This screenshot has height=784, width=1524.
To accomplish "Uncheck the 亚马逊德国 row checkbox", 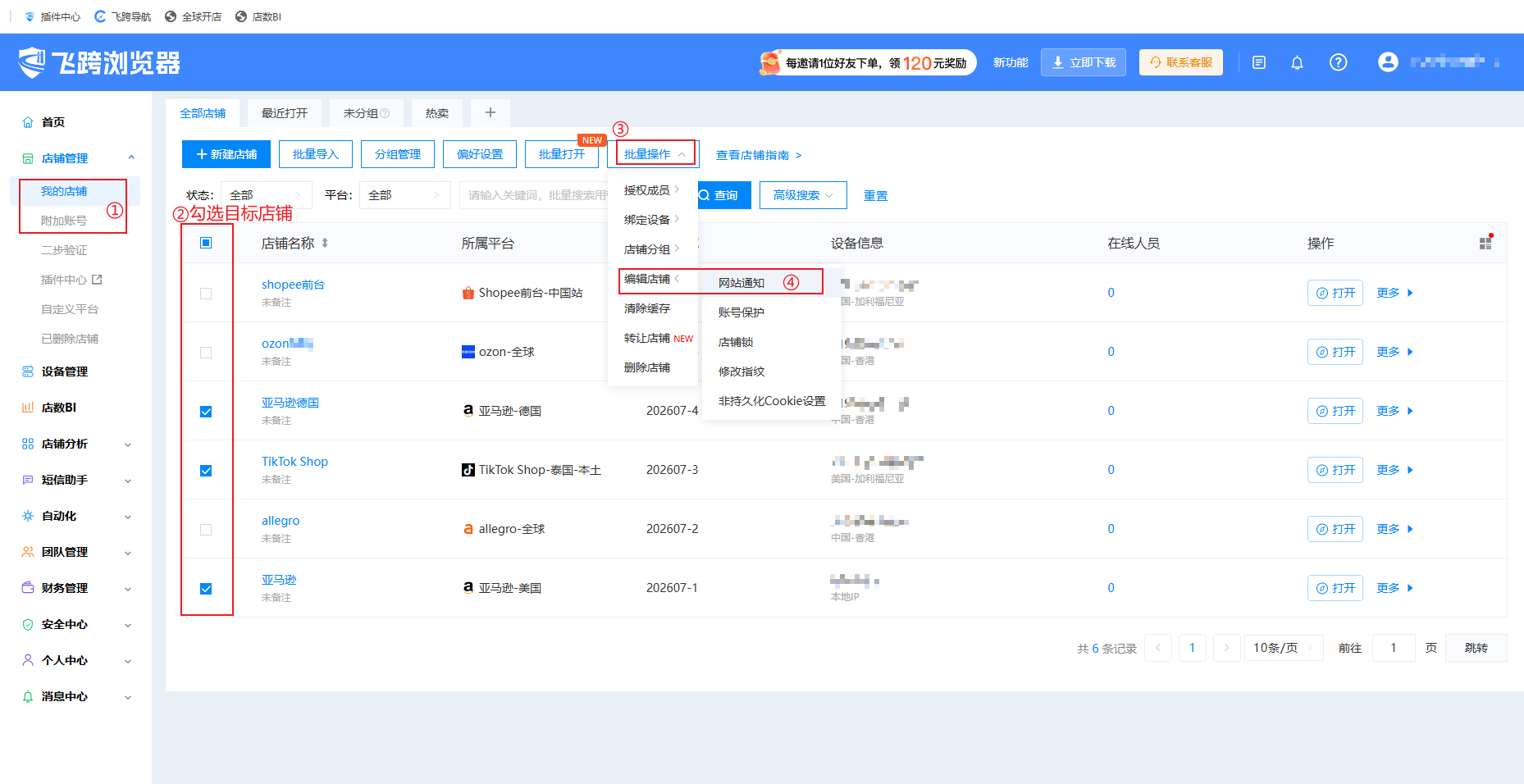I will 206,411.
